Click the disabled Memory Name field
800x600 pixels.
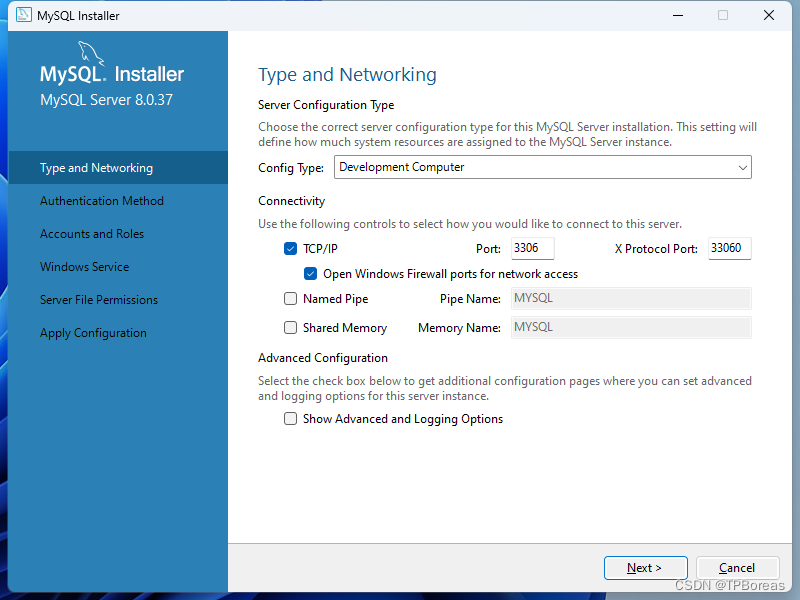(x=631, y=328)
